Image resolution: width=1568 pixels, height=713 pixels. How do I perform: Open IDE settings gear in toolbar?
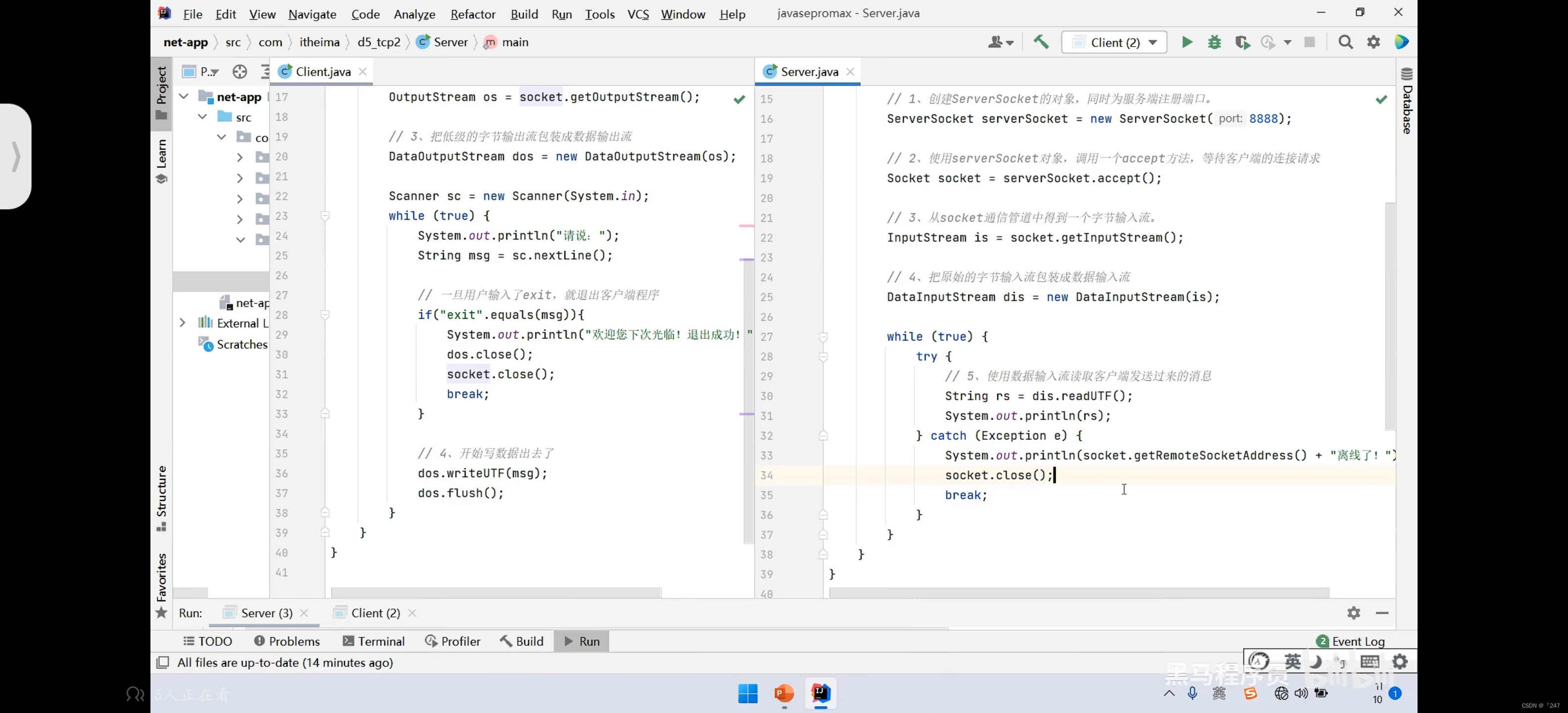[1373, 42]
